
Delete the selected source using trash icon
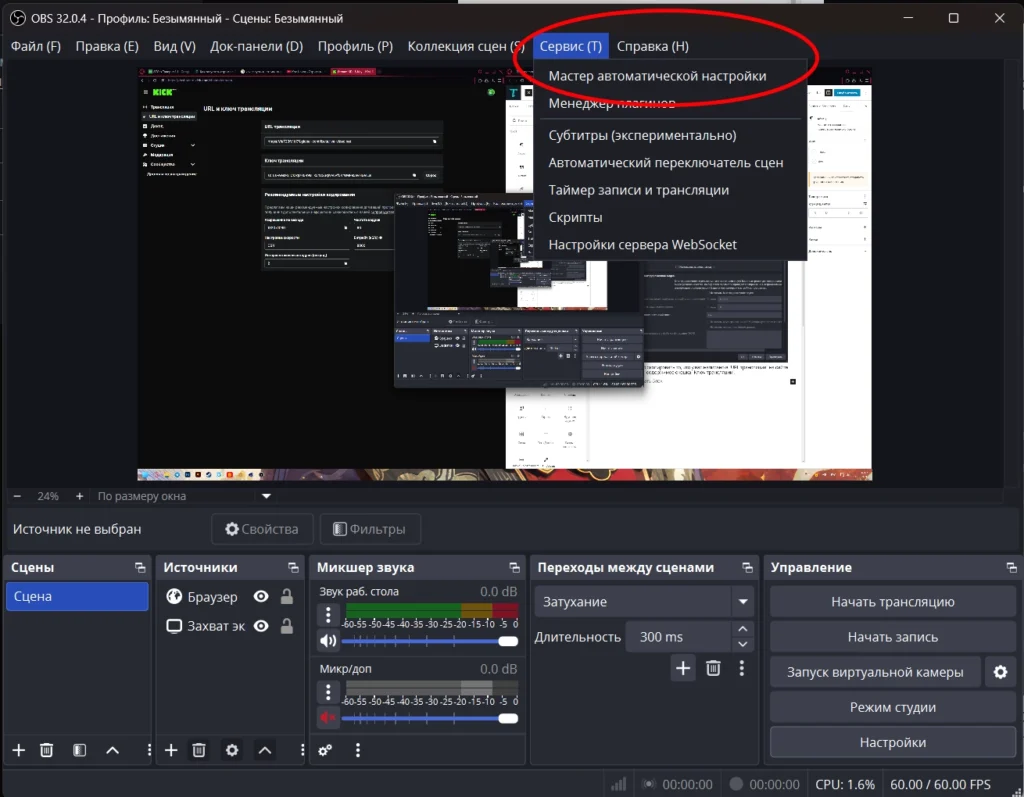(x=199, y=750)
